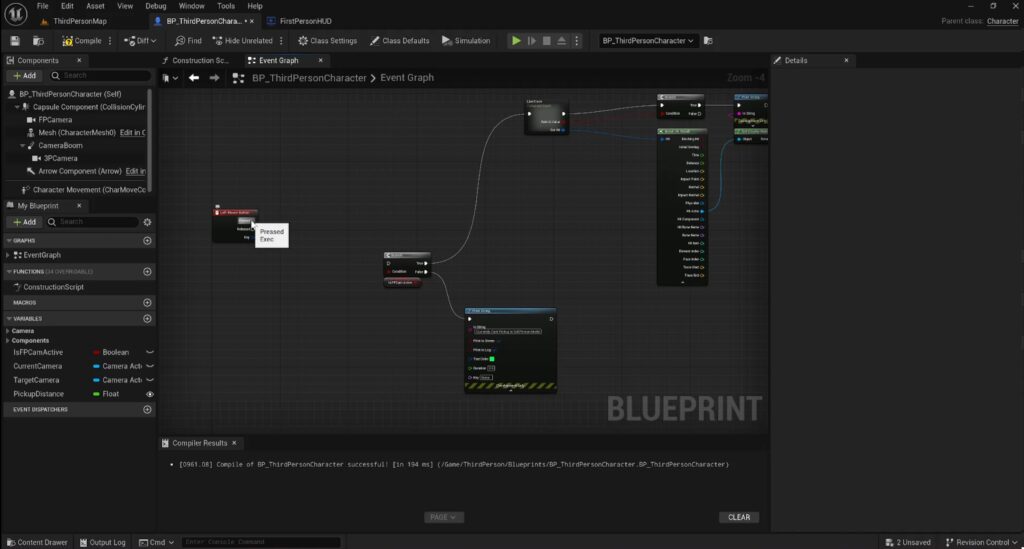Toggle PickupDistance variable visibility eye

coord(150,394)
